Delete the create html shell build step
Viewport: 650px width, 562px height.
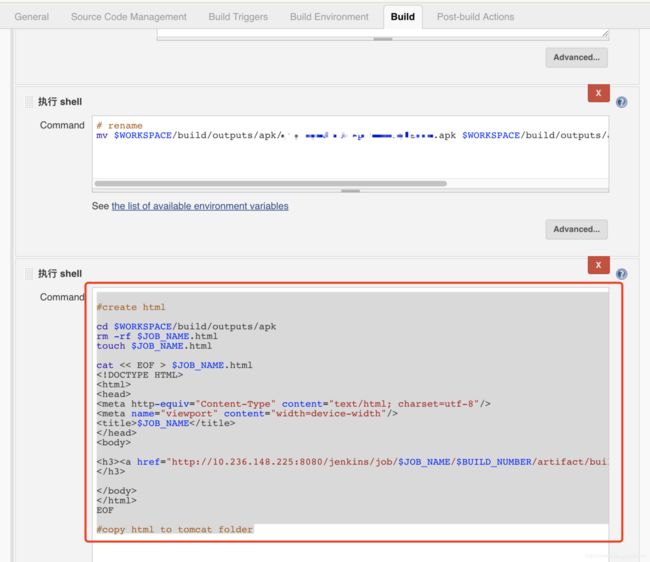(598, 265)
